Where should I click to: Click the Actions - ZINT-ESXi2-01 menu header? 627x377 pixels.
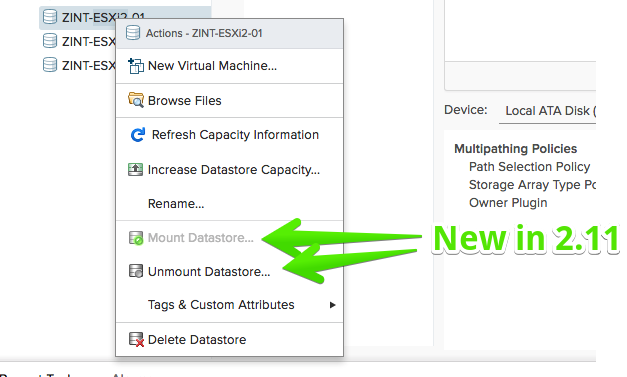point(230,34)
